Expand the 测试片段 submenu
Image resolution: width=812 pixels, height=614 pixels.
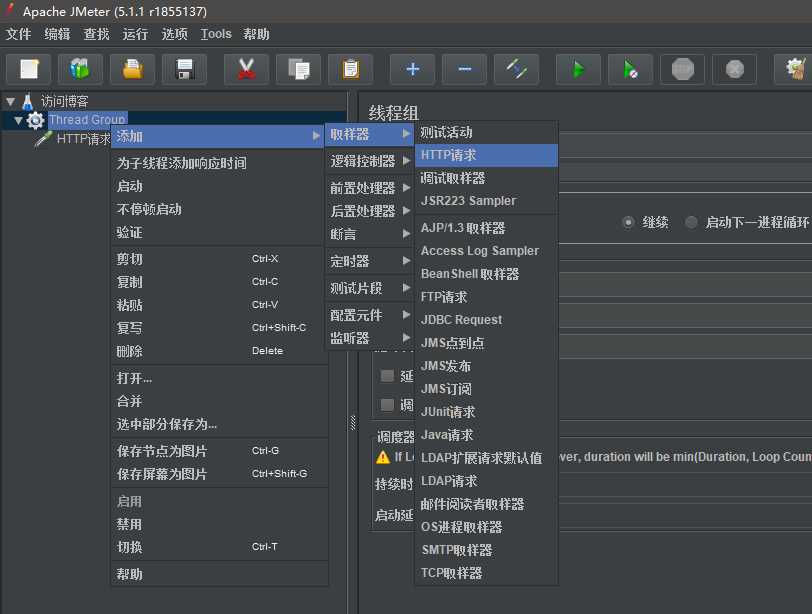[x=369, y=288]
